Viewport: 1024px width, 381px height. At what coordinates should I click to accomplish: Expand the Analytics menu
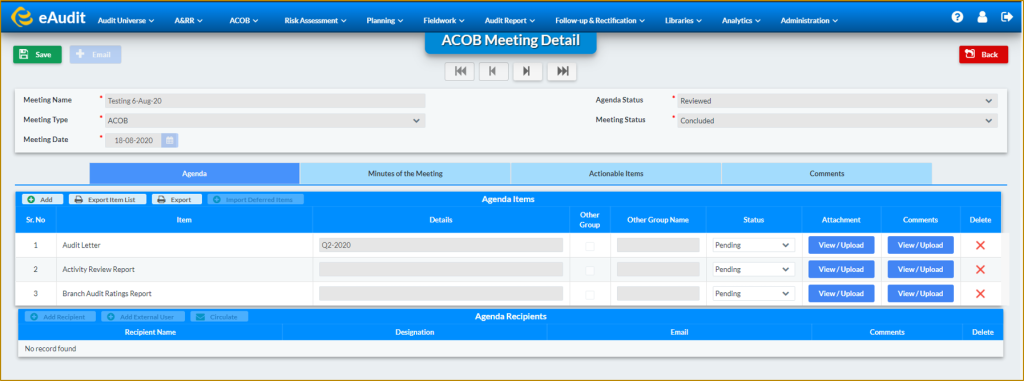click(x=741, y=20)
